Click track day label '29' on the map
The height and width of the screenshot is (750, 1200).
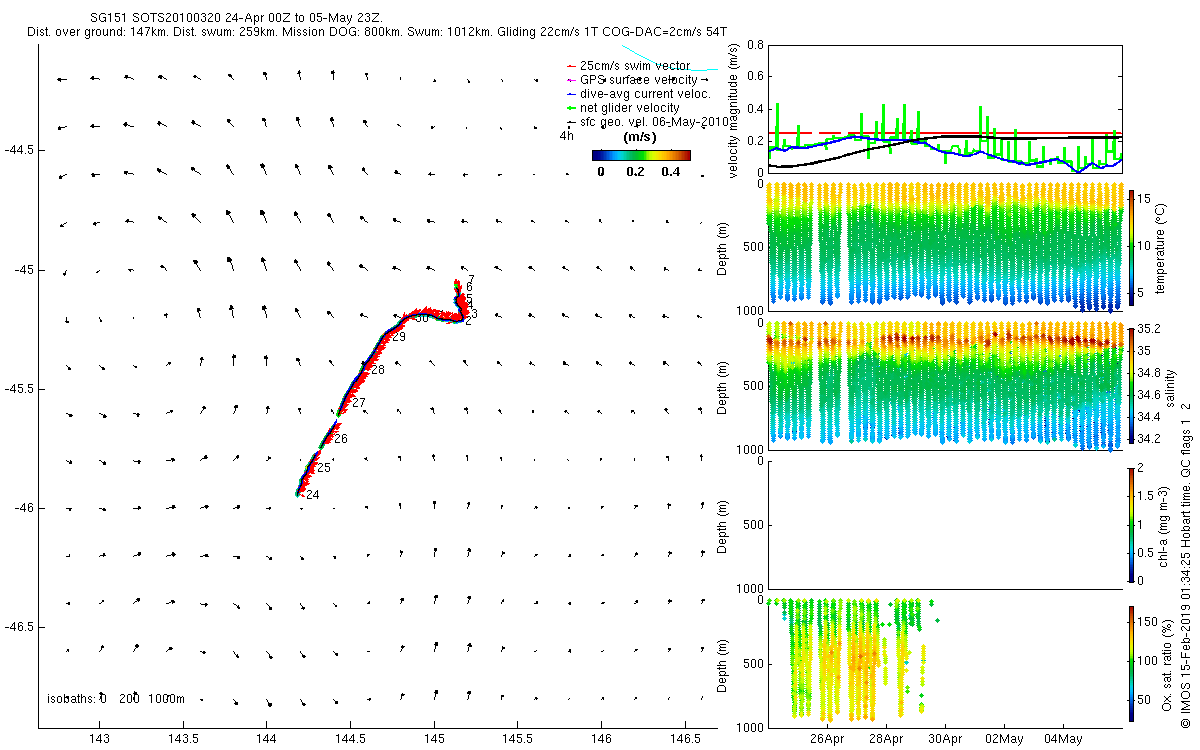[x=399, y=337]
